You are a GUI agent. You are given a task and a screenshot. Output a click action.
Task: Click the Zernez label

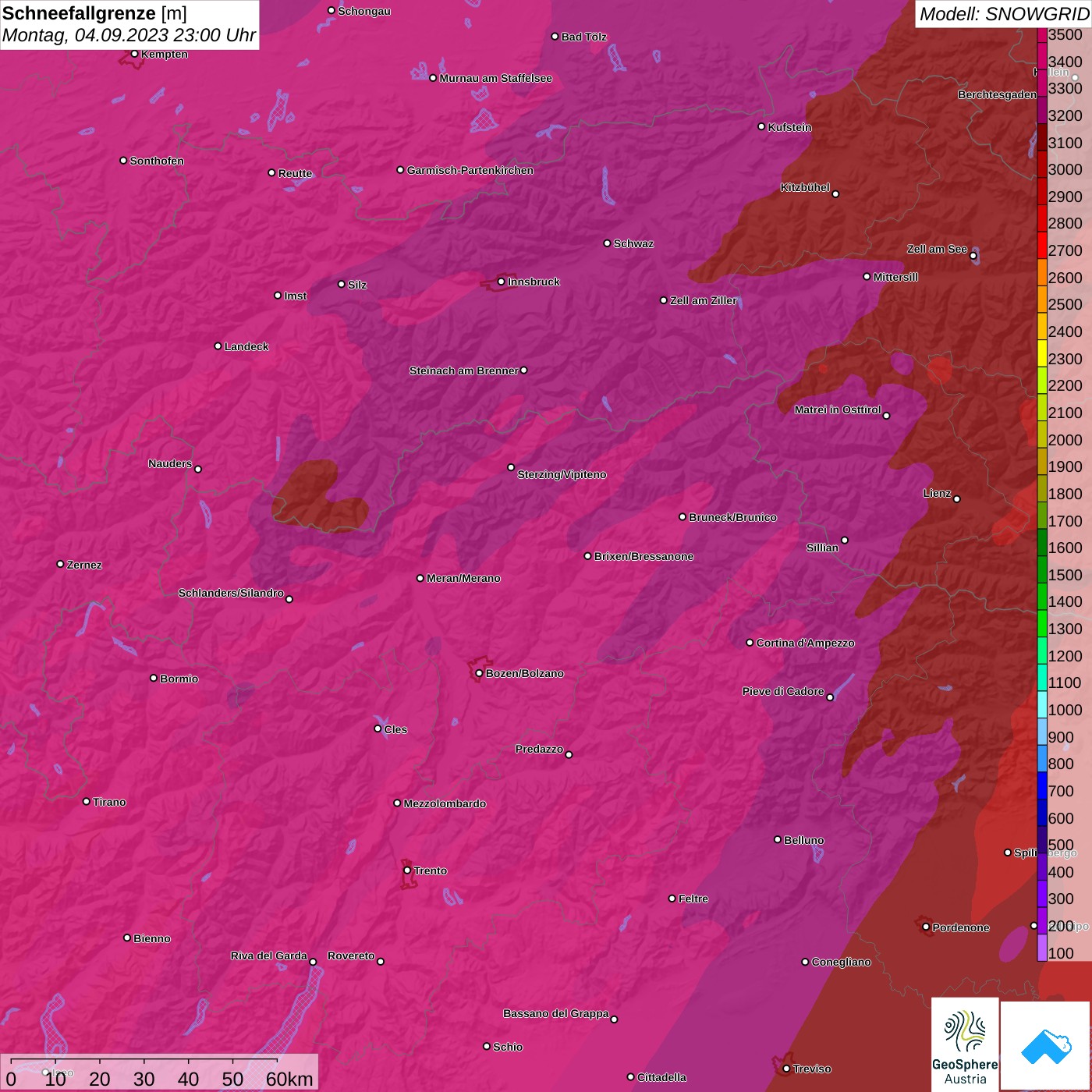point(84,565)
